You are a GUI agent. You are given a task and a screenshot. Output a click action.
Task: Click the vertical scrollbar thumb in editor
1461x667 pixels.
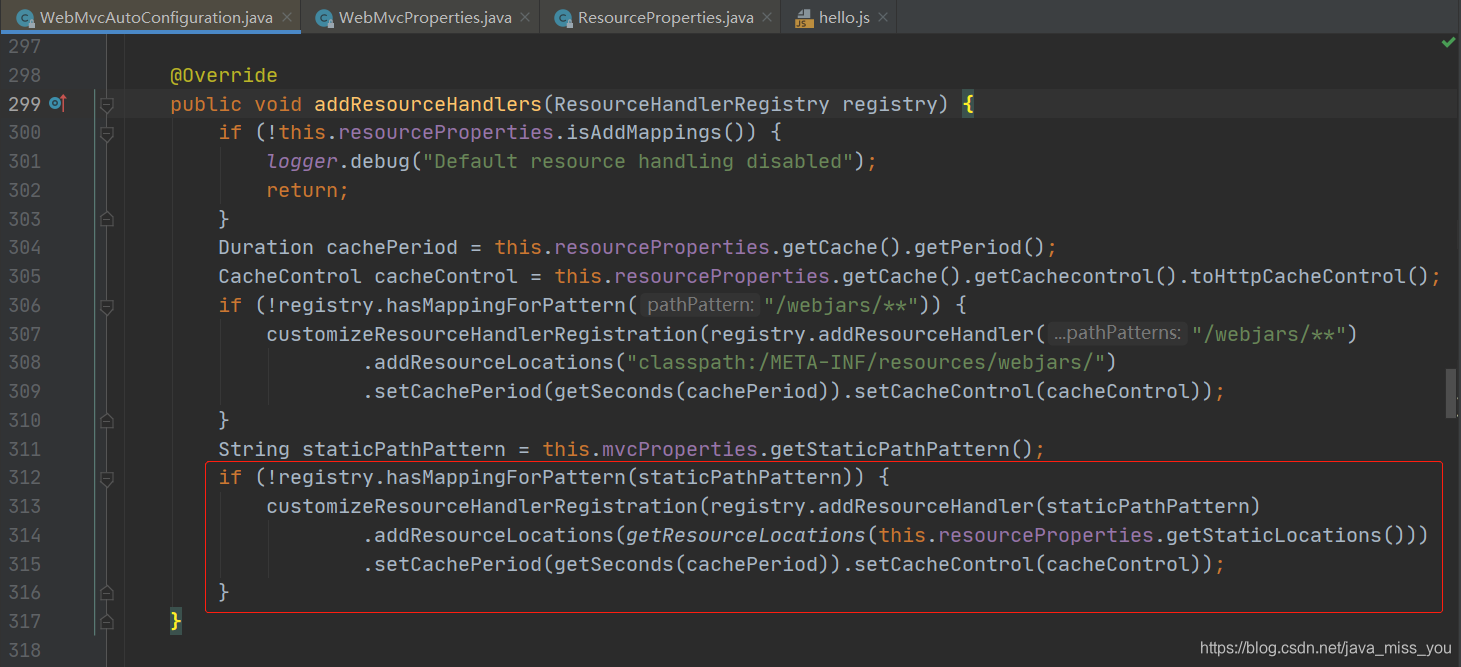click(1451, 393)
